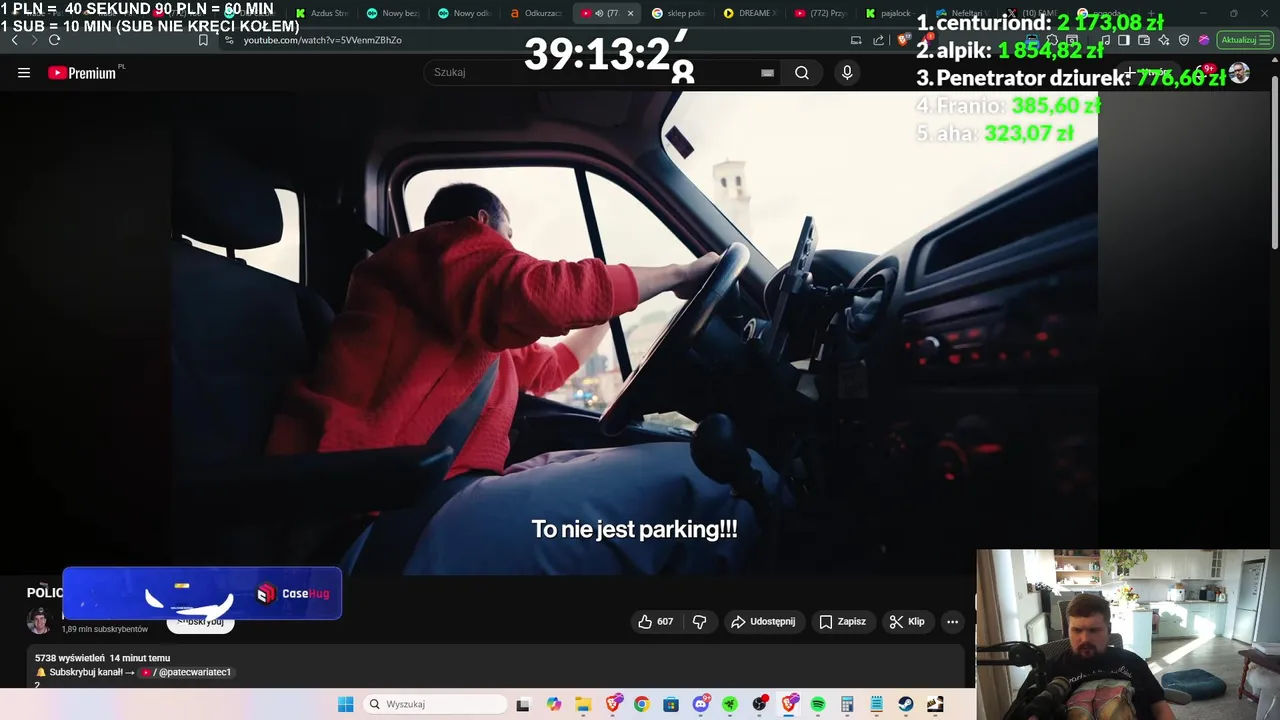1280x720 pixels.
Task: Switch to the DREAME tab
Action: tap(749, 13)
